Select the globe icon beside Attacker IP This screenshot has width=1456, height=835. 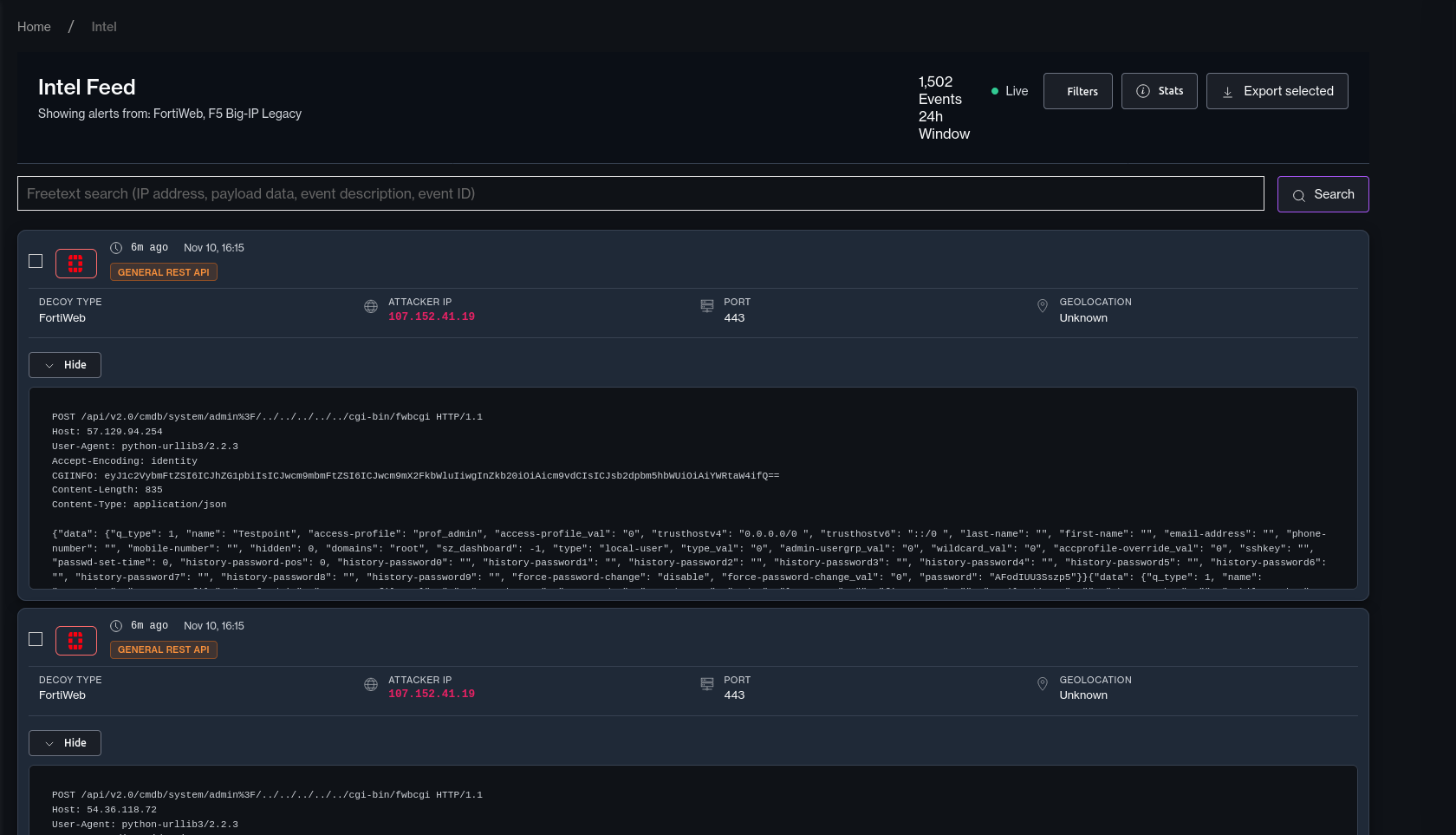(x=371, y=306)
